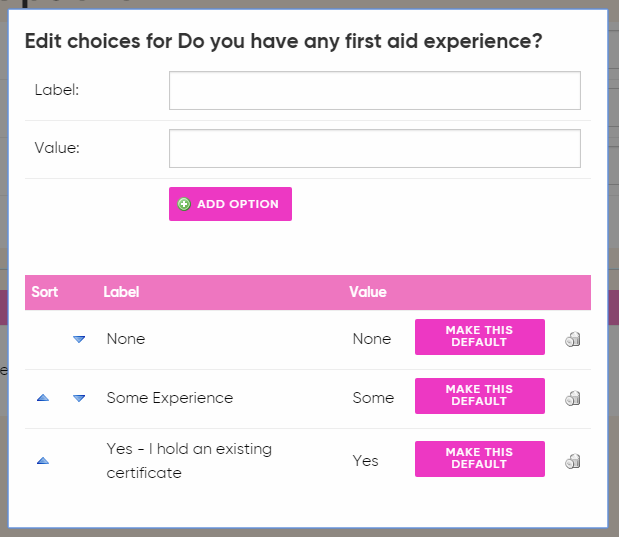Set Yes certificate option as default
This screenshot has height=537, width=619.
479,459
